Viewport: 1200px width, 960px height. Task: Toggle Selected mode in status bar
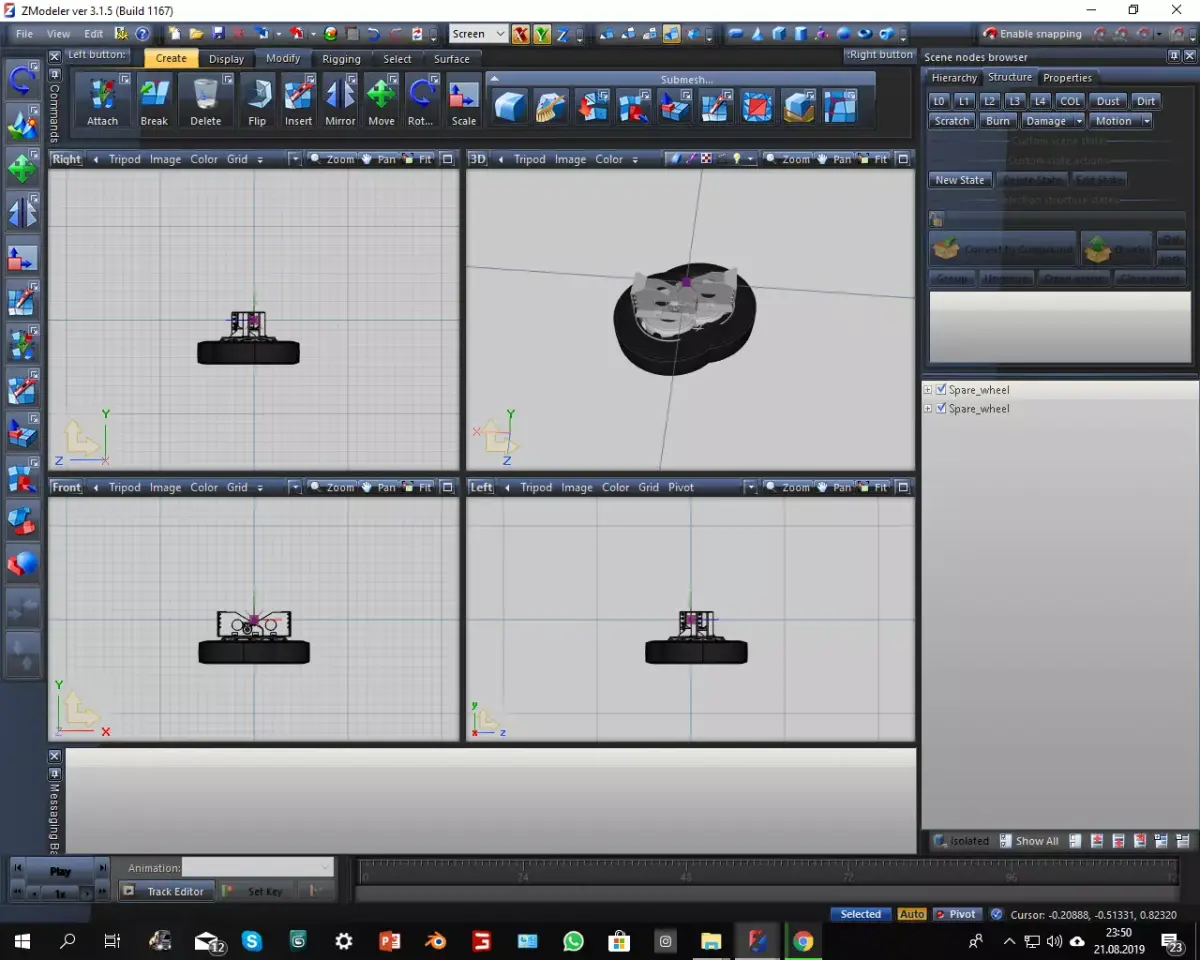(x=860, y=914)
